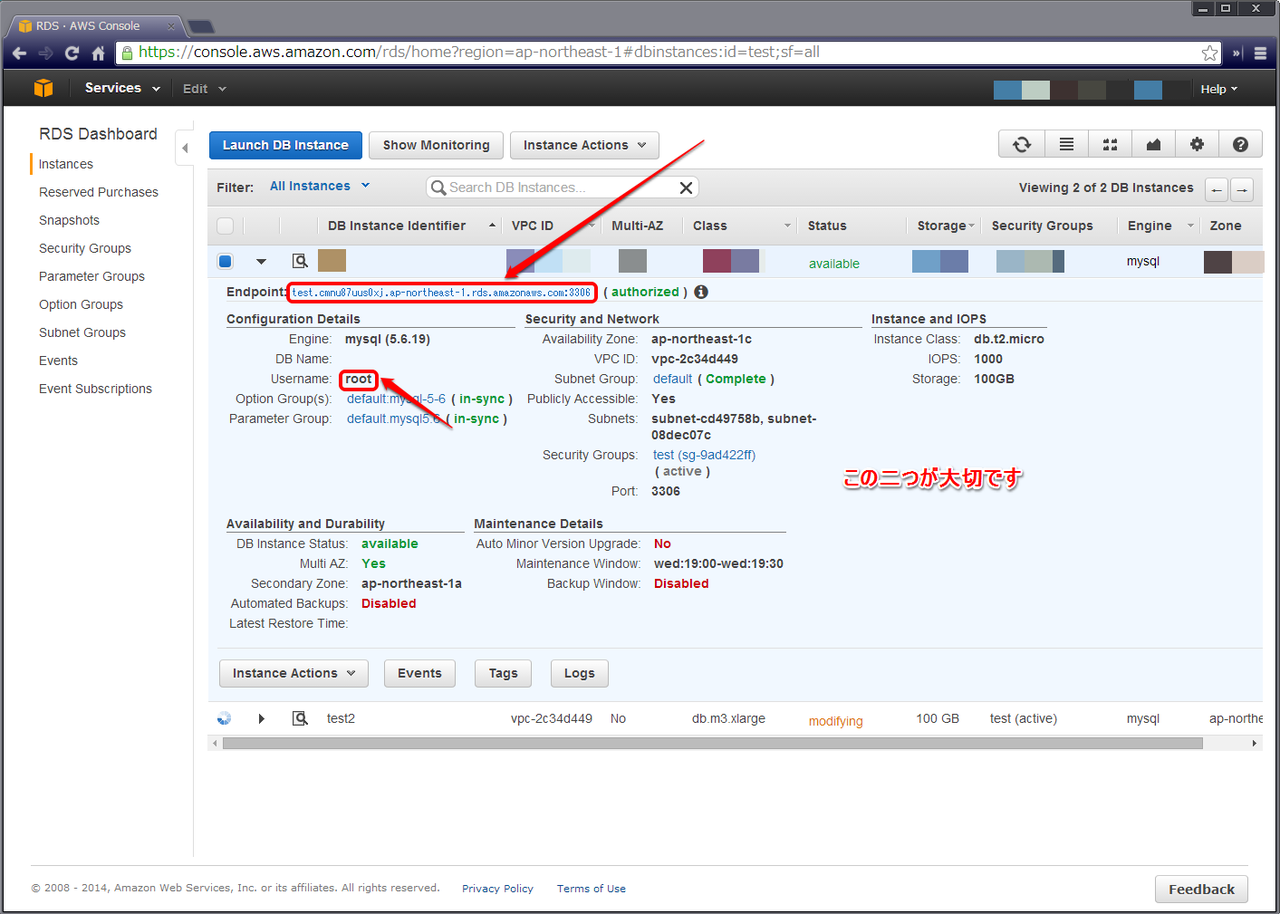1280x914 pixels.
Task: Open the Instance Actions dropdown in the top toolbar
Action: coord(585,145)
